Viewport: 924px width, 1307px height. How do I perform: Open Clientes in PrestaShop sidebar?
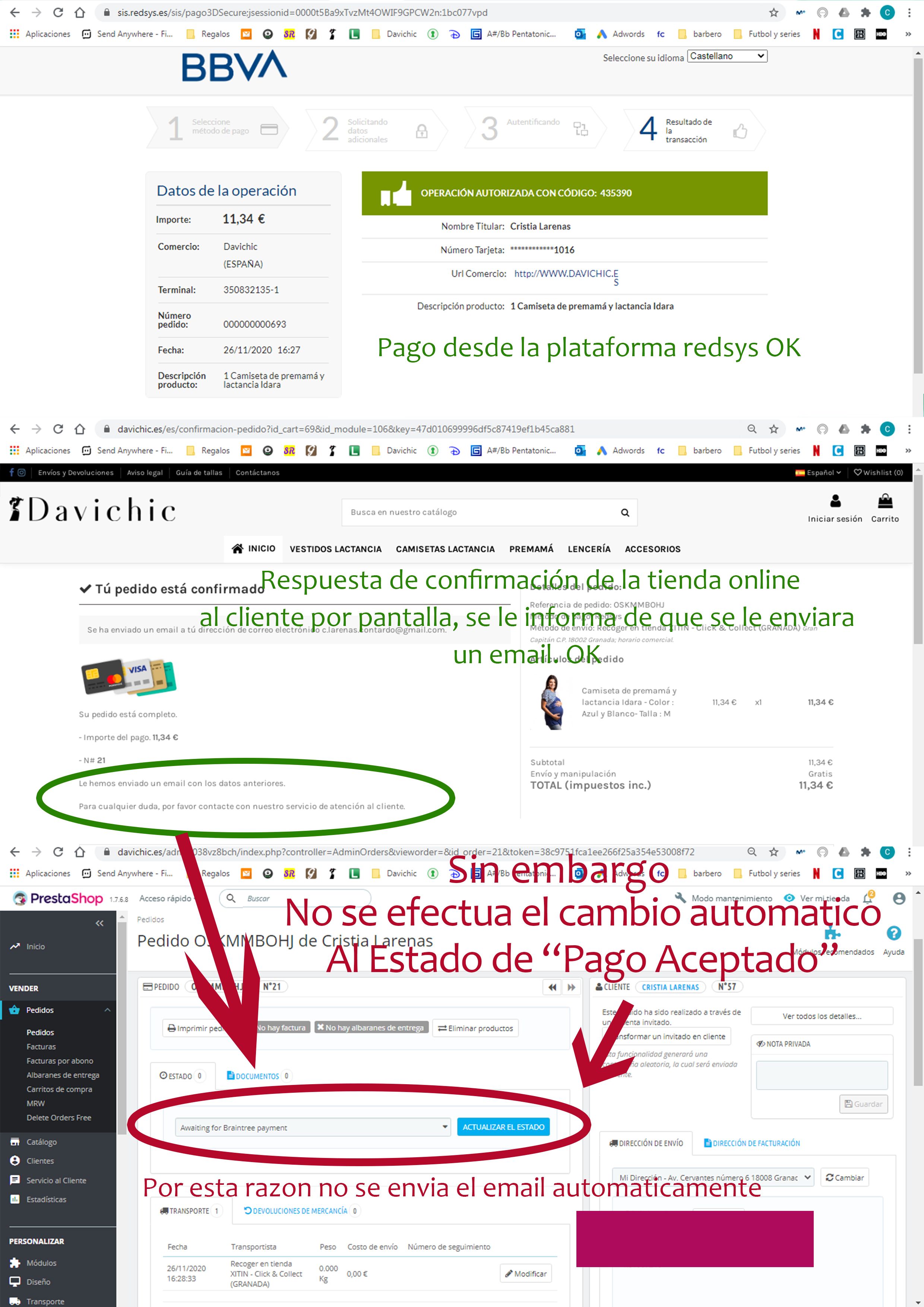(x=40, y=1161)
